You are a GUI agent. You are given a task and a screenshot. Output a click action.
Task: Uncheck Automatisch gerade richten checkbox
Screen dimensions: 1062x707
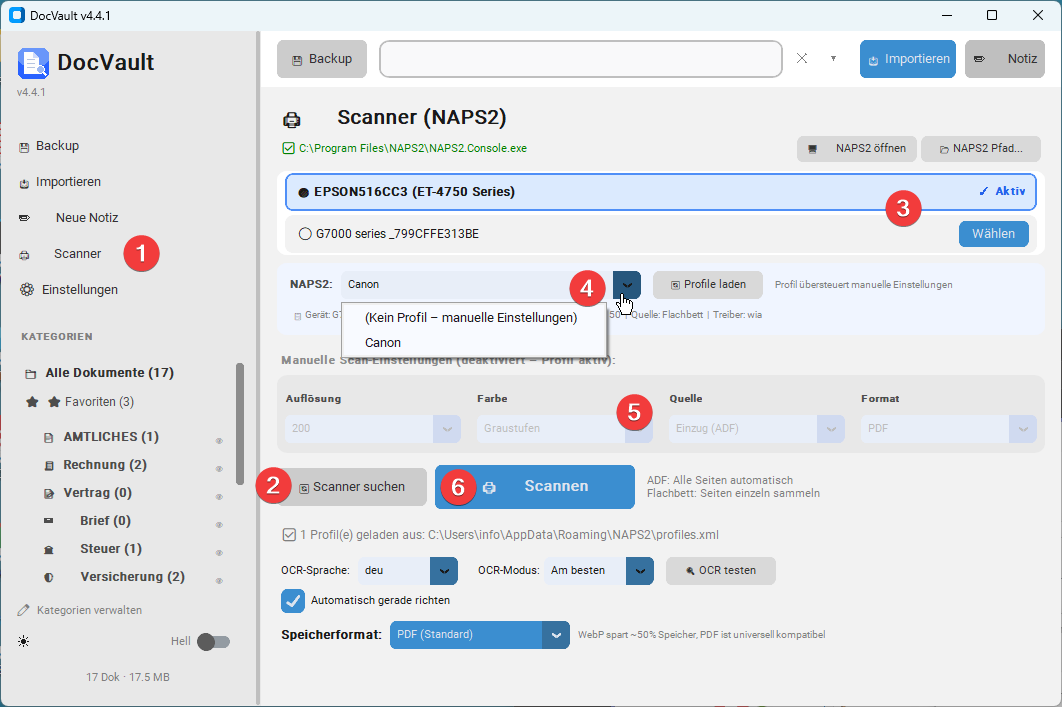[x=293, y=601]
